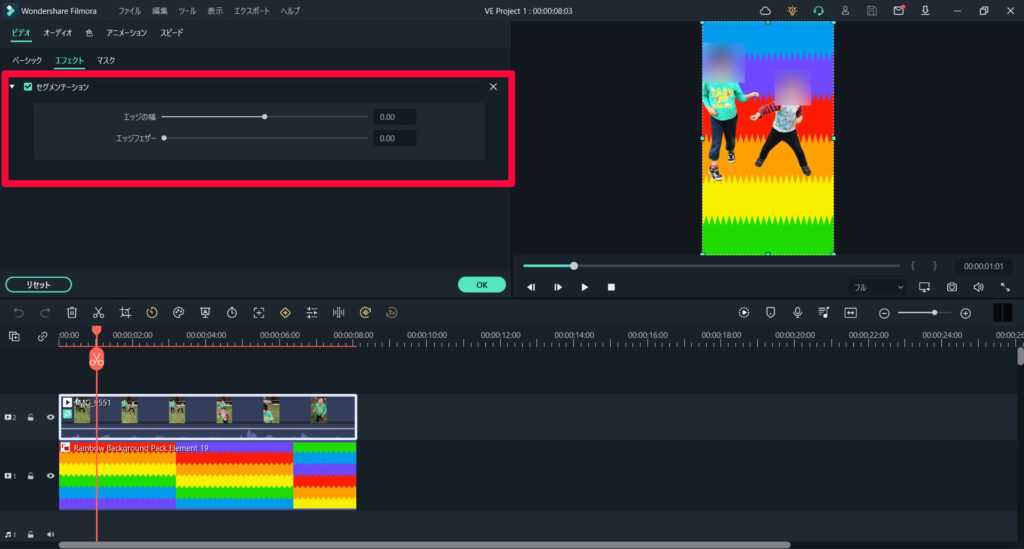The height and width of the screenshot is (549, 1024).
Task: Add a marker with the marker icon
Action: point(770,312)
